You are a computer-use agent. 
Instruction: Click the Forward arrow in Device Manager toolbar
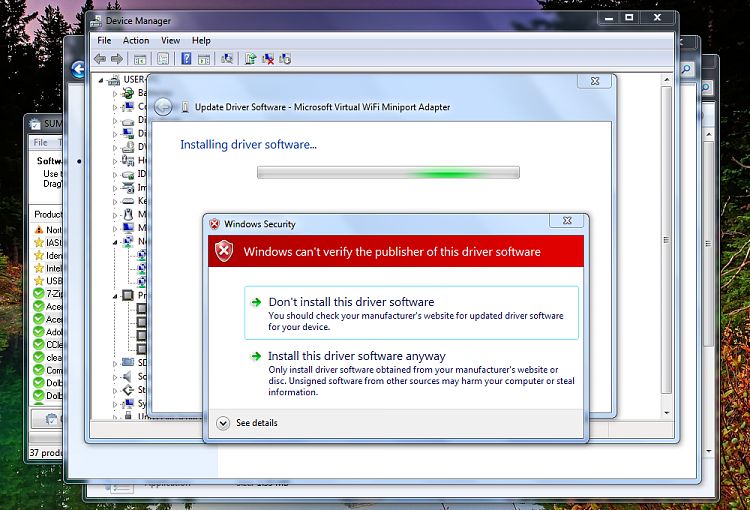117,59
